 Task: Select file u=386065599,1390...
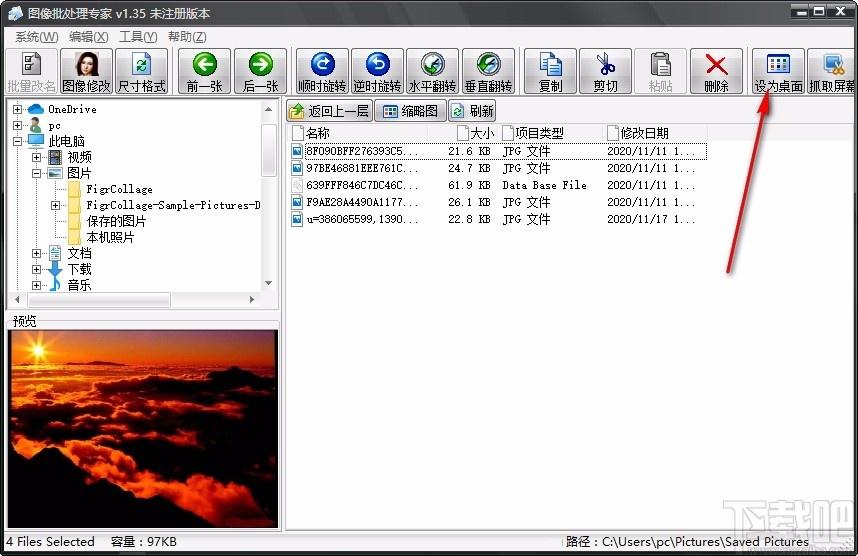tap(362, 219)
